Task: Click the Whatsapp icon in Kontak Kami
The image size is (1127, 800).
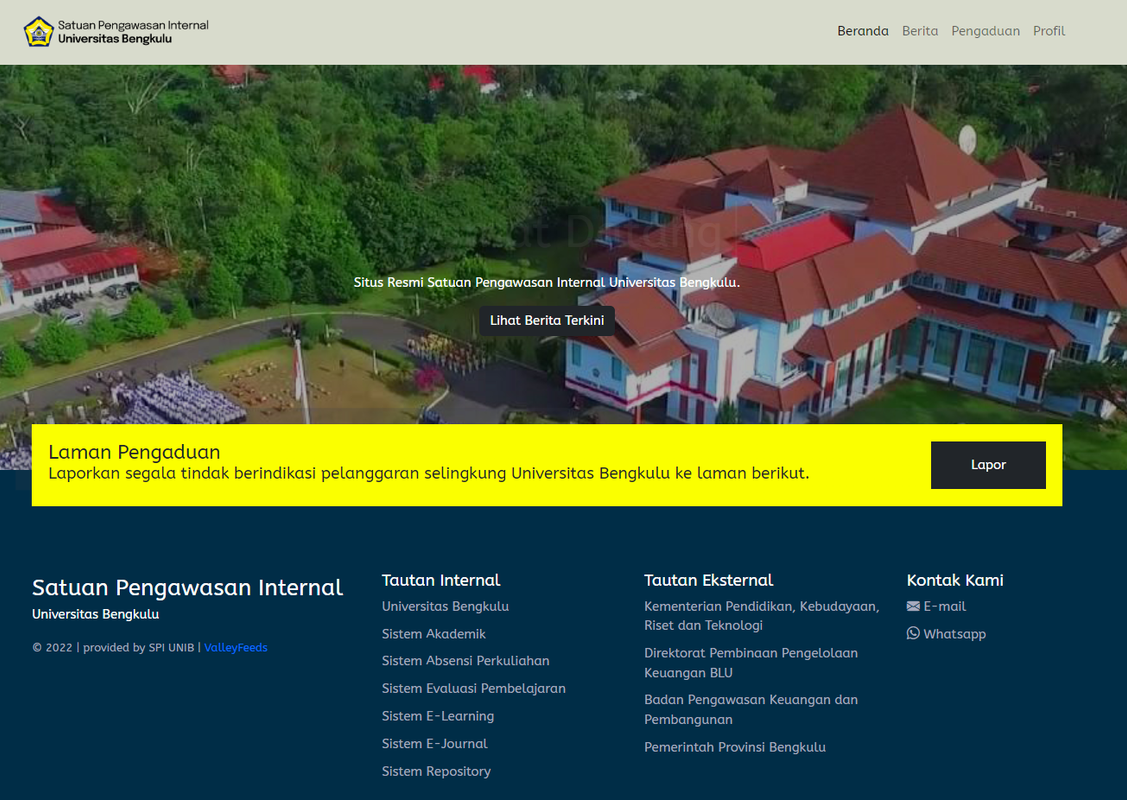Action: tap(913, 633)
